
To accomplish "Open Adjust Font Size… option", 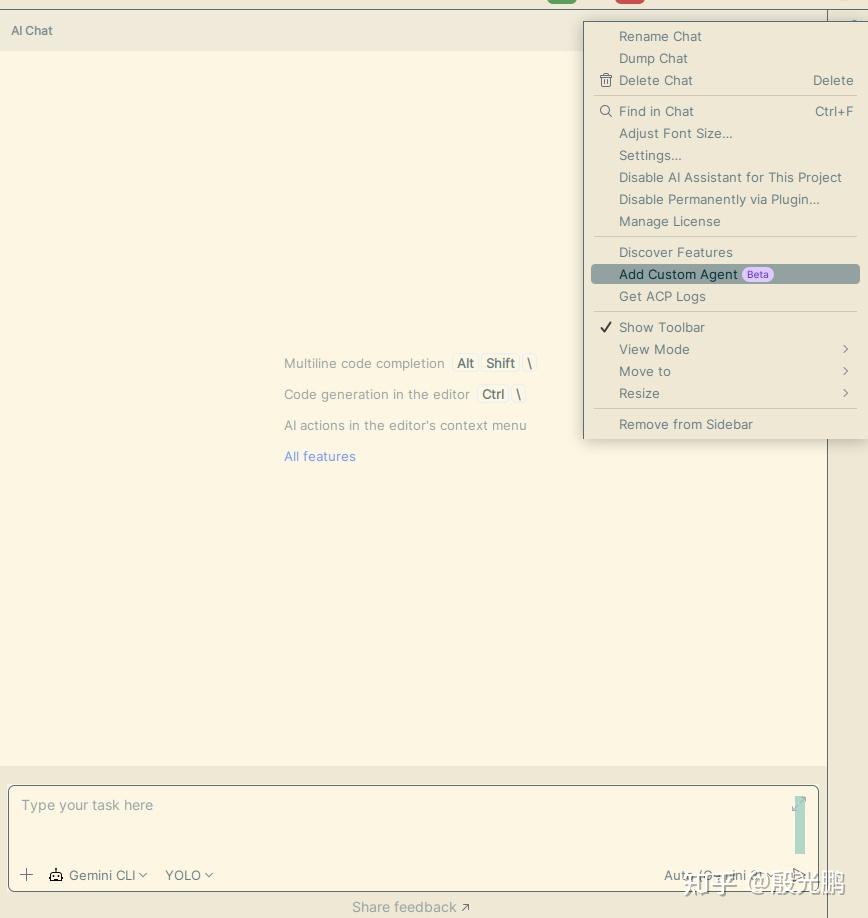I will pos(725,133).
